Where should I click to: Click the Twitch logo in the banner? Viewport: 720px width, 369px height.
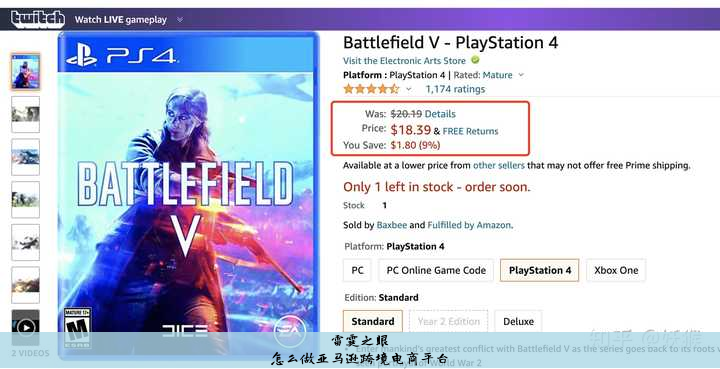(38, 19)
